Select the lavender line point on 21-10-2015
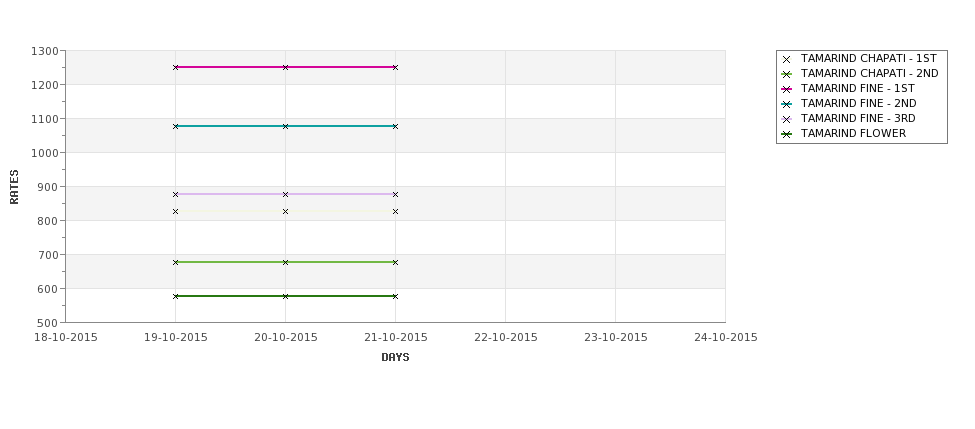 point(395,195)
